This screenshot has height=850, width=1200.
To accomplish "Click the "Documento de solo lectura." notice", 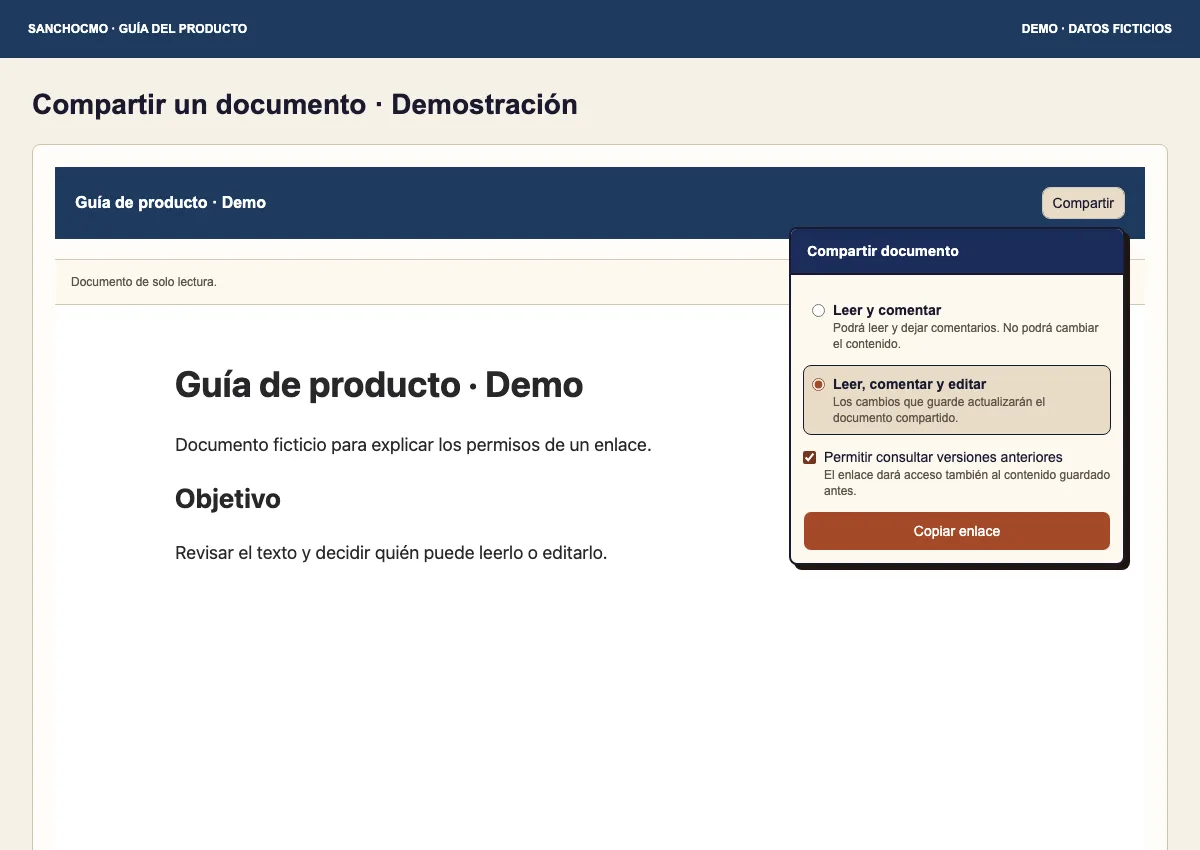I will point(144,282).
